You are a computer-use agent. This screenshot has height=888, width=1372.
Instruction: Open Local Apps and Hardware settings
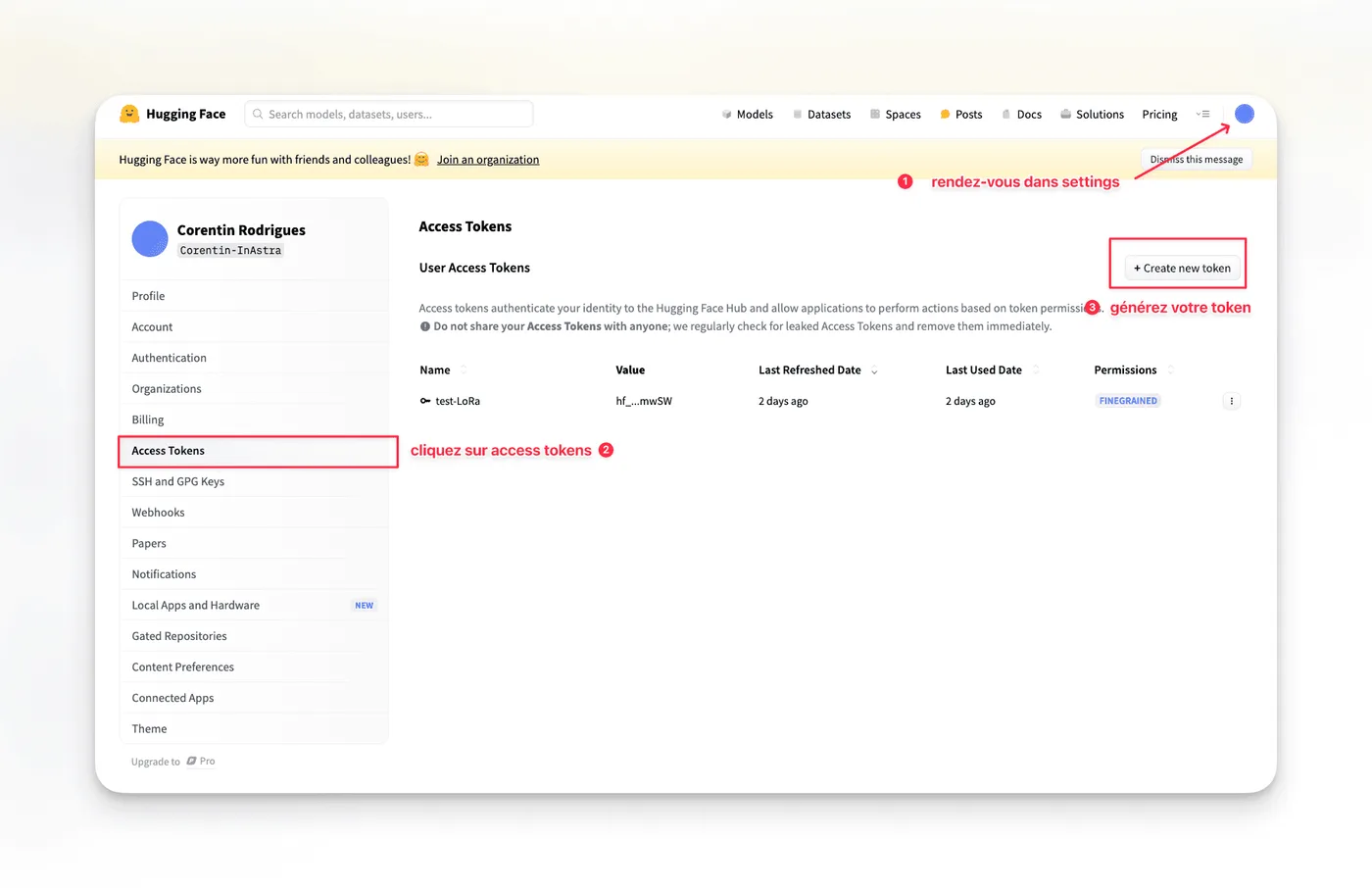coord(254,605)
